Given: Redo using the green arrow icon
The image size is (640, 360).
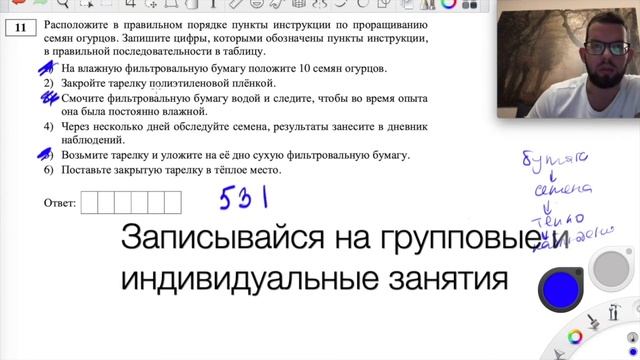Looking at the screenshot, I should click(41, 3).
